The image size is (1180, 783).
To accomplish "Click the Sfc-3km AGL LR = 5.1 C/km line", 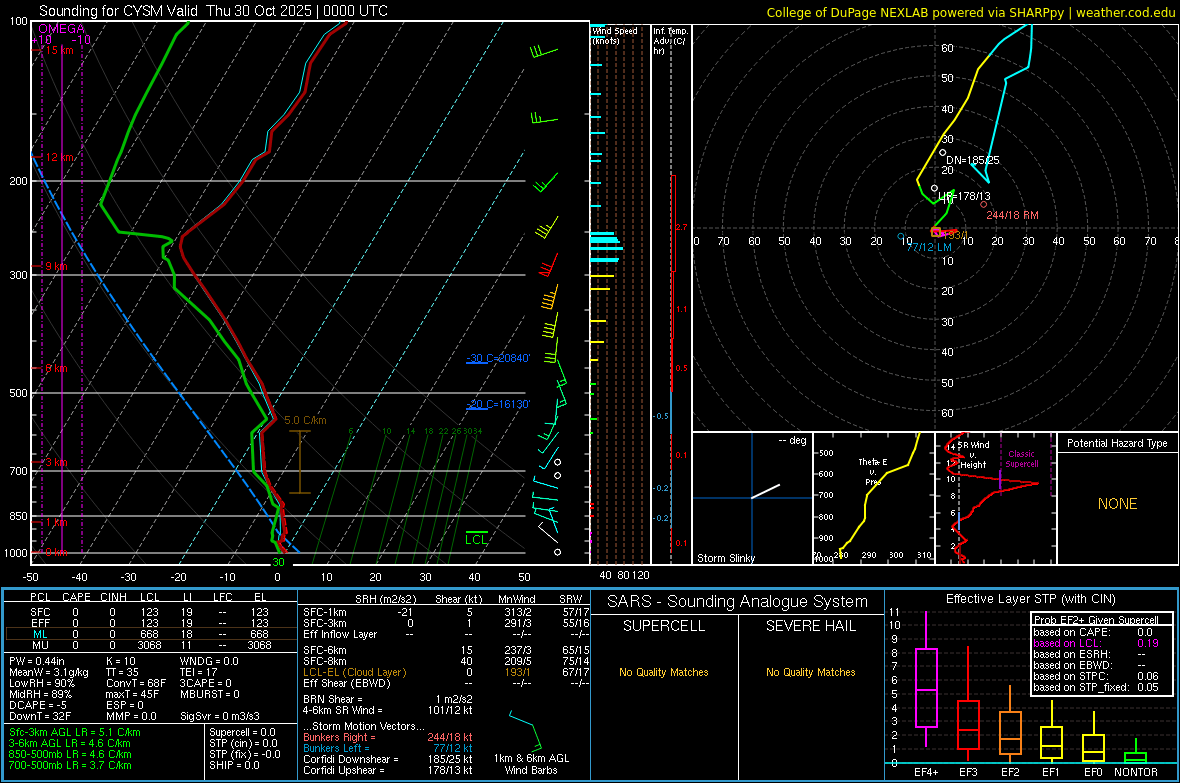I will (x=75, y=732).
